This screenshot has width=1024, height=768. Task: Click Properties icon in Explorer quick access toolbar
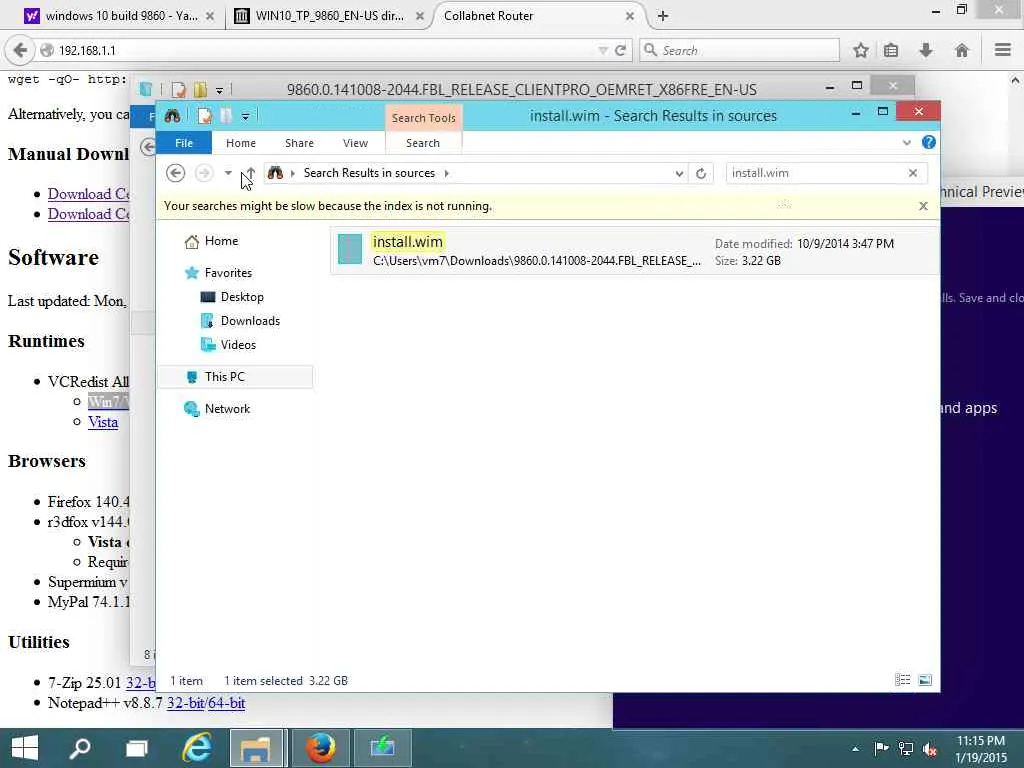tap(205, 116)
